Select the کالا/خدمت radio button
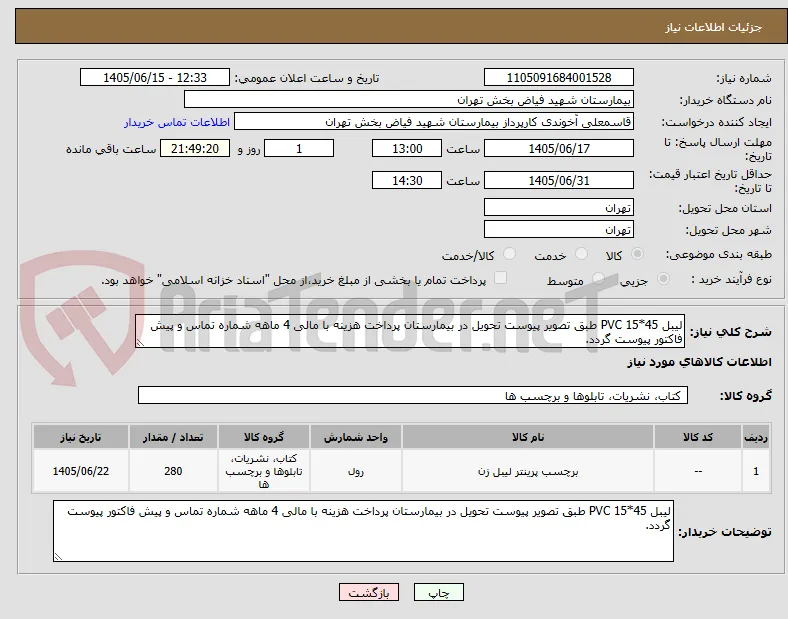The height and width of the screenshot is (619, 788). (510, 254)
